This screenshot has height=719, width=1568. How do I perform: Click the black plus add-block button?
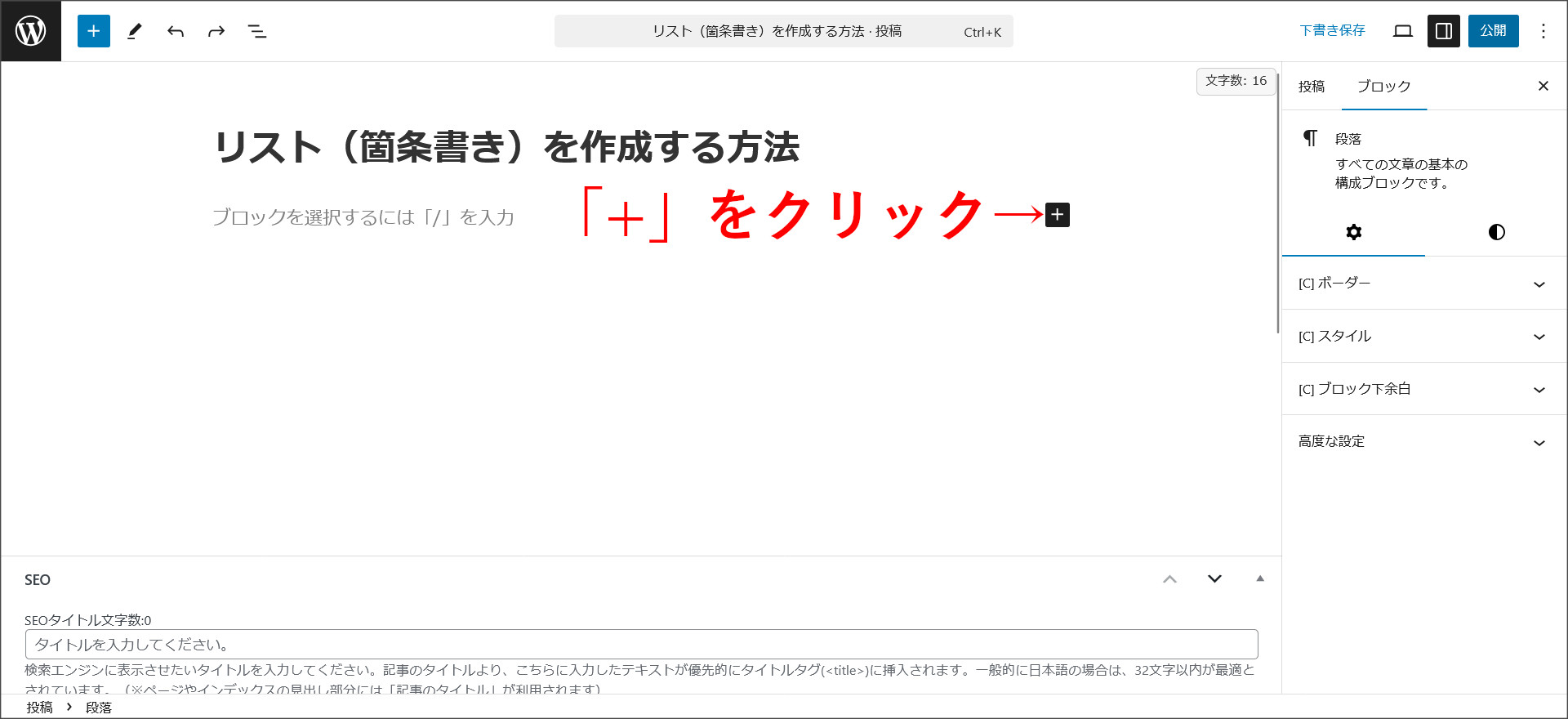pos(1058,215)
